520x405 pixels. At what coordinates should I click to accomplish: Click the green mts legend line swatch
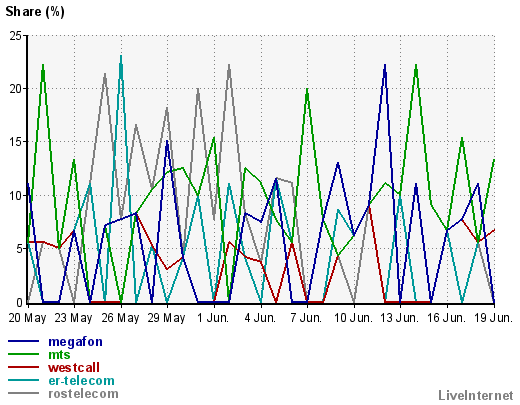(23, 354)
